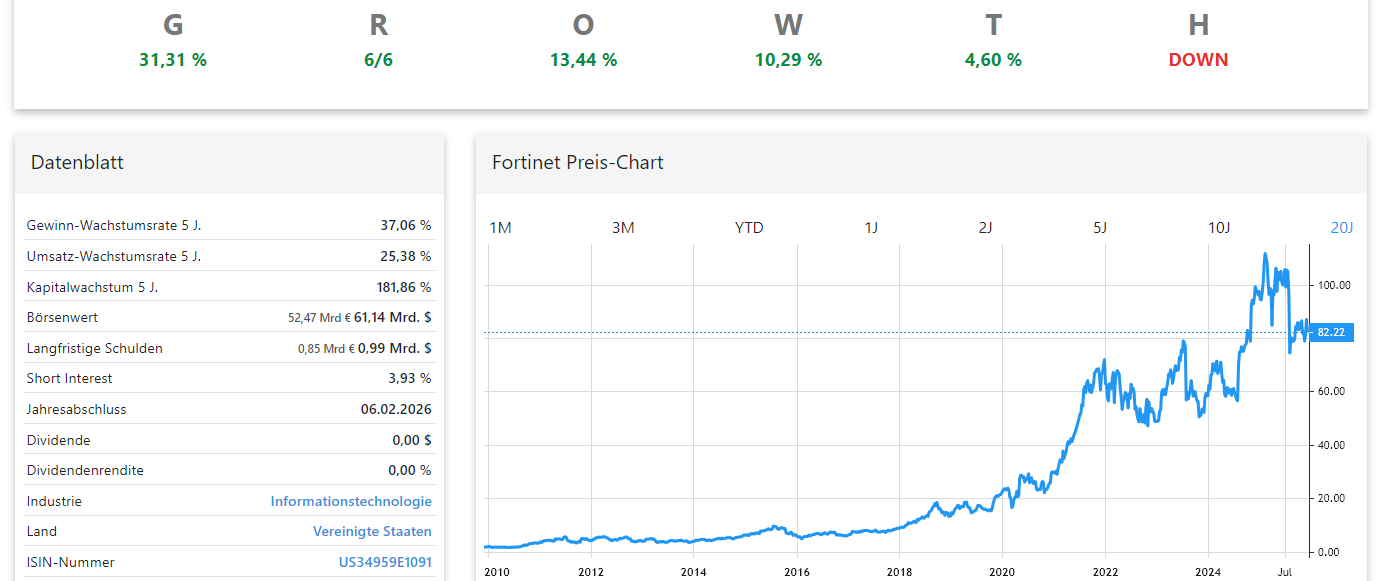Switch to the 2J time range
1385x581 pixels.
tap(986, 228)
